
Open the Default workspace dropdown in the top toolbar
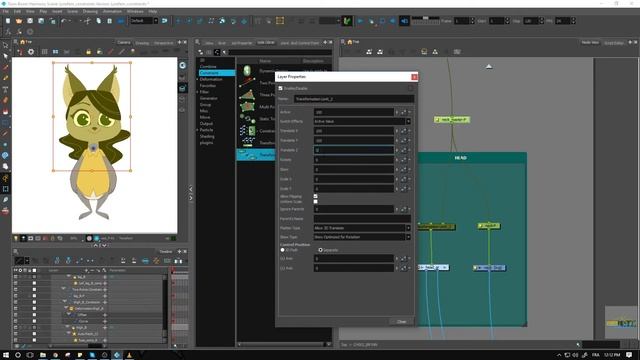(x=144, y=20)
